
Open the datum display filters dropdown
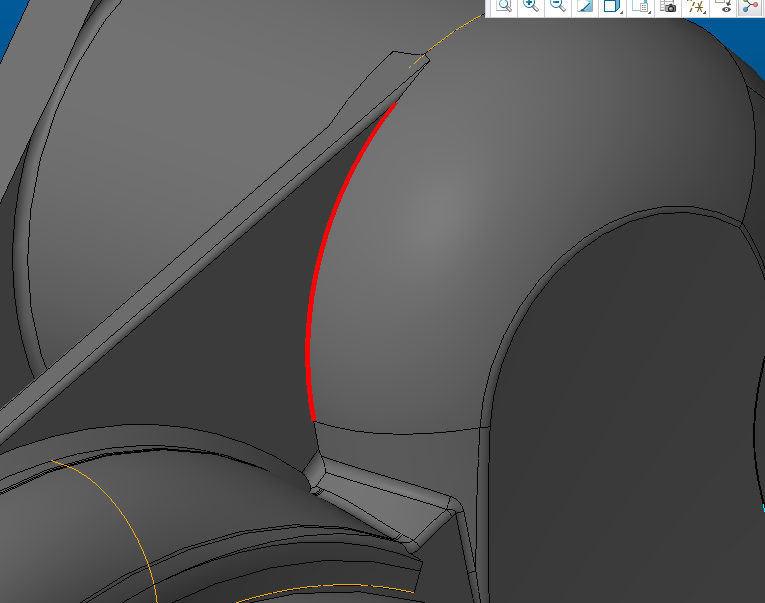[x=696, y=7]
